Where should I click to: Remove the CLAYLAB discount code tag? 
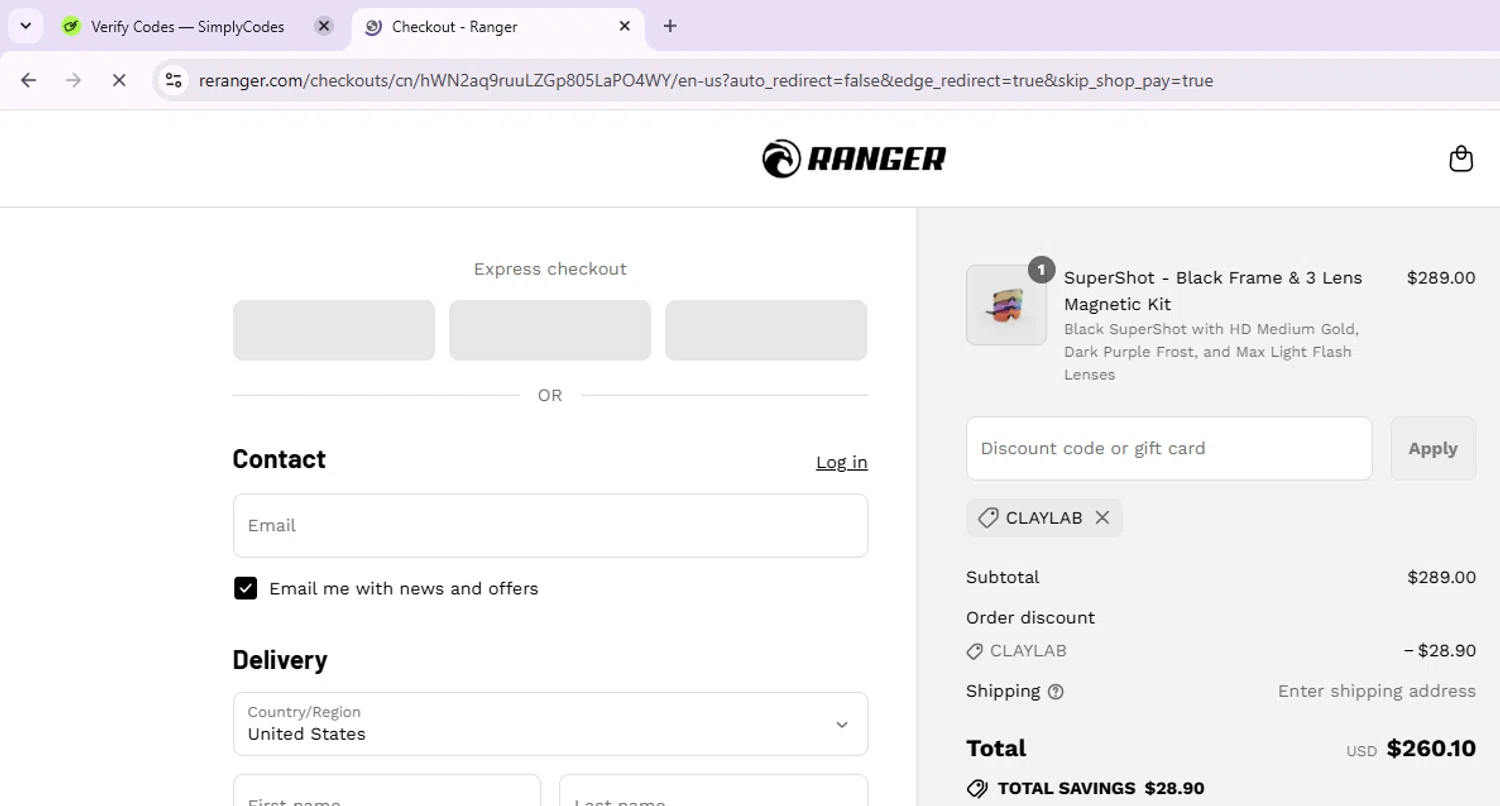1102,518
